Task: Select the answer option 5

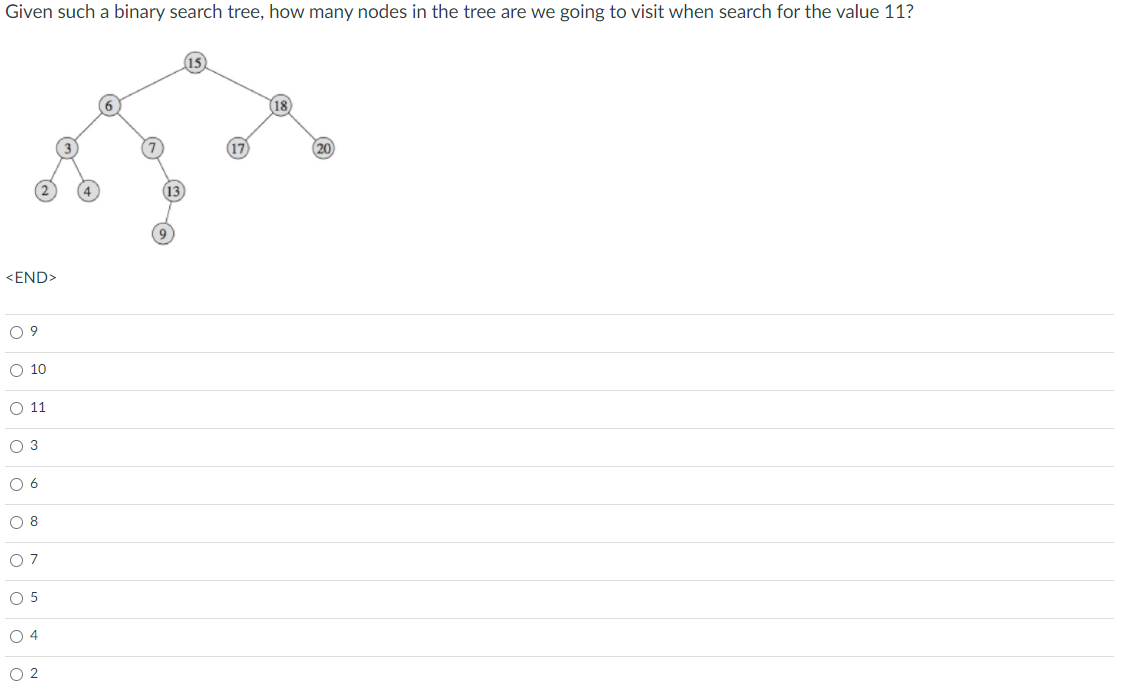Action: point(15,598)
